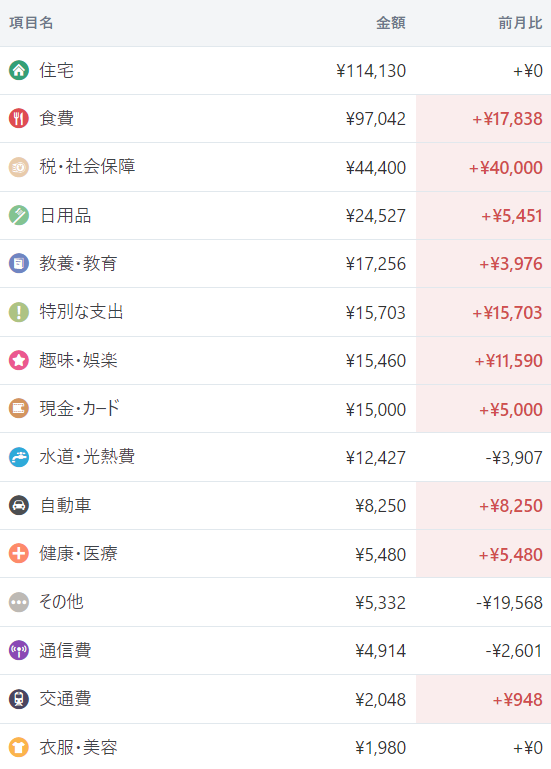
Task: Click the orange shirt 衣服・美容 icon
Action: pyautogui.click(x=19, y=747)
